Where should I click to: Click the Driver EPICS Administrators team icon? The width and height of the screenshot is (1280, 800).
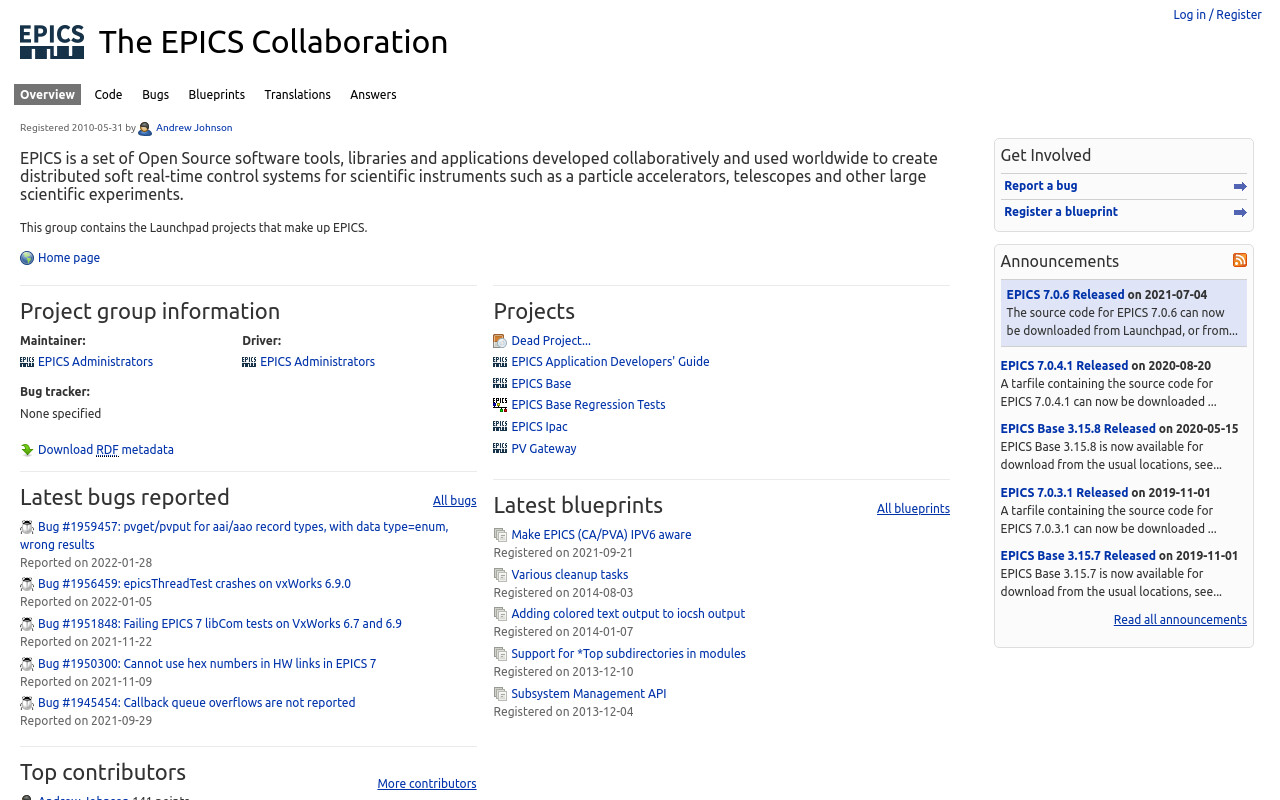[249, 362]
